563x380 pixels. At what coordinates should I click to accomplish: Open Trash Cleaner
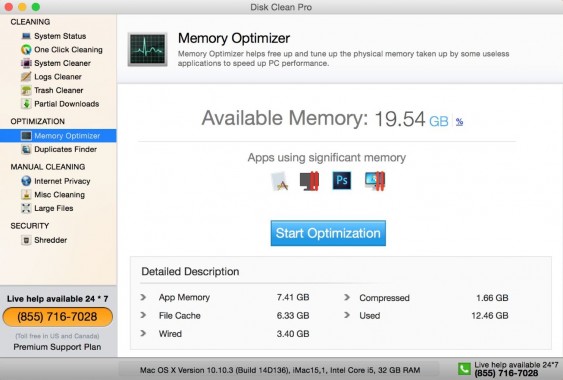coord(59,90)
